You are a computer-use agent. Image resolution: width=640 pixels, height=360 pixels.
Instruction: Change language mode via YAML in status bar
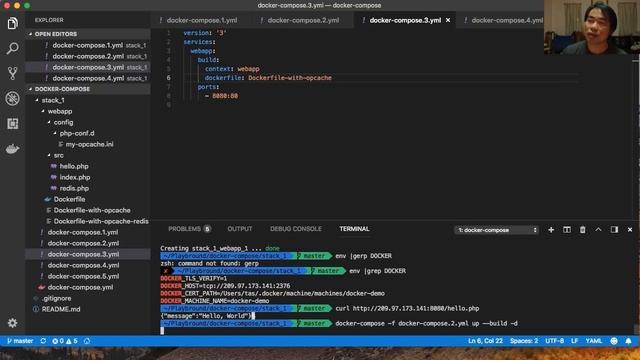tap(593, 341)
